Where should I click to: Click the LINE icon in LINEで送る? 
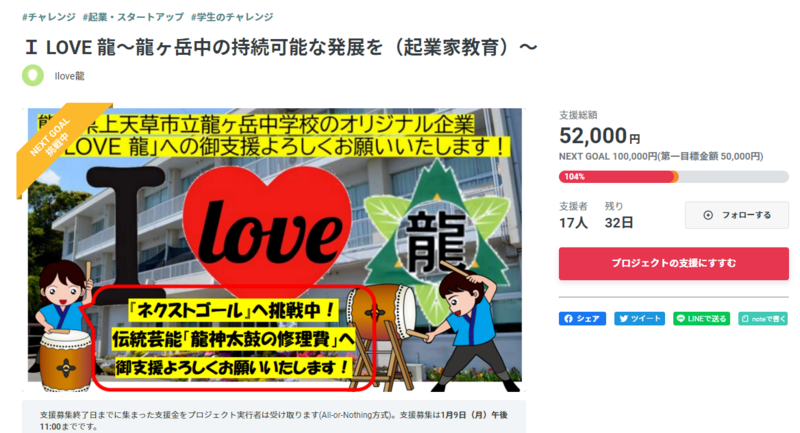[x=681, y=319]
